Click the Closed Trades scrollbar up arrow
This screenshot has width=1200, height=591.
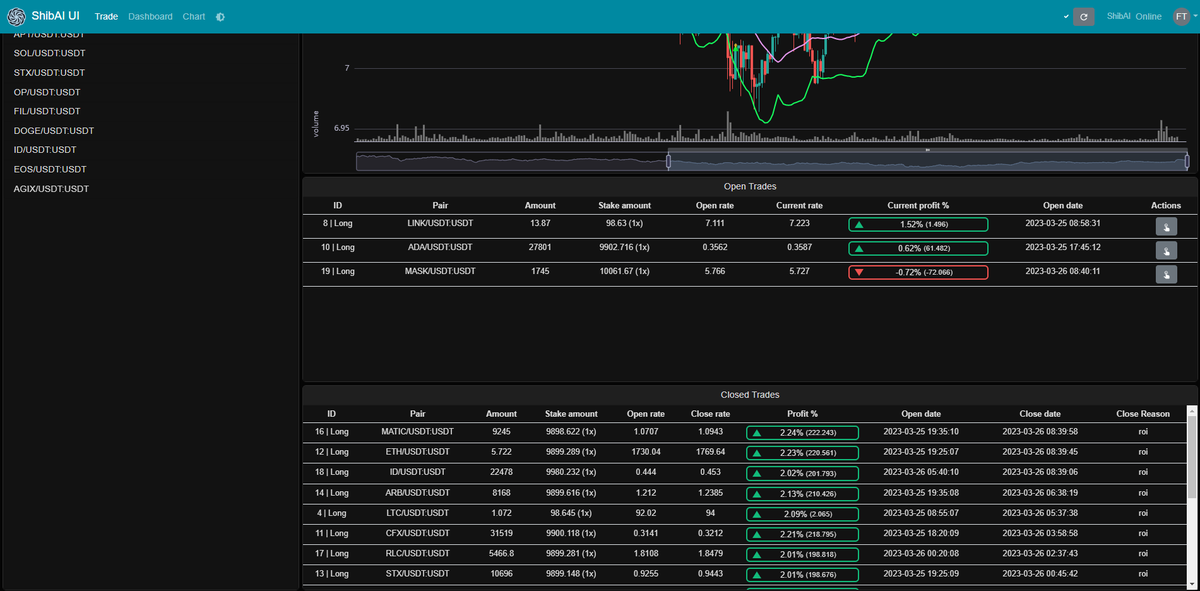click(1191, 411)
